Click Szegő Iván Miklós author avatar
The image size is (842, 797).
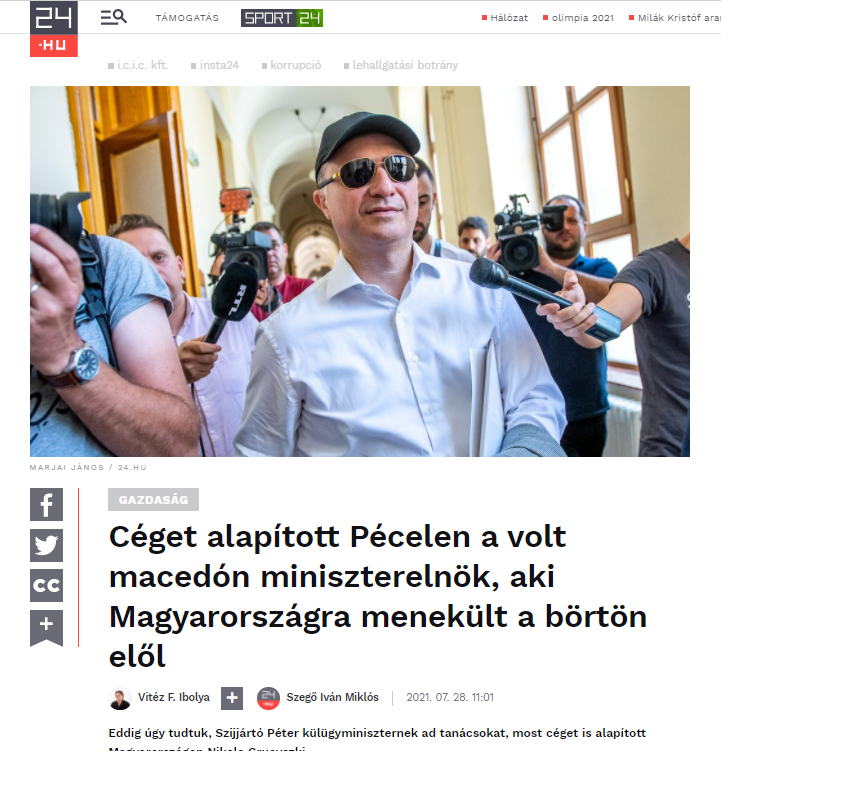click(x=268, y=698)
